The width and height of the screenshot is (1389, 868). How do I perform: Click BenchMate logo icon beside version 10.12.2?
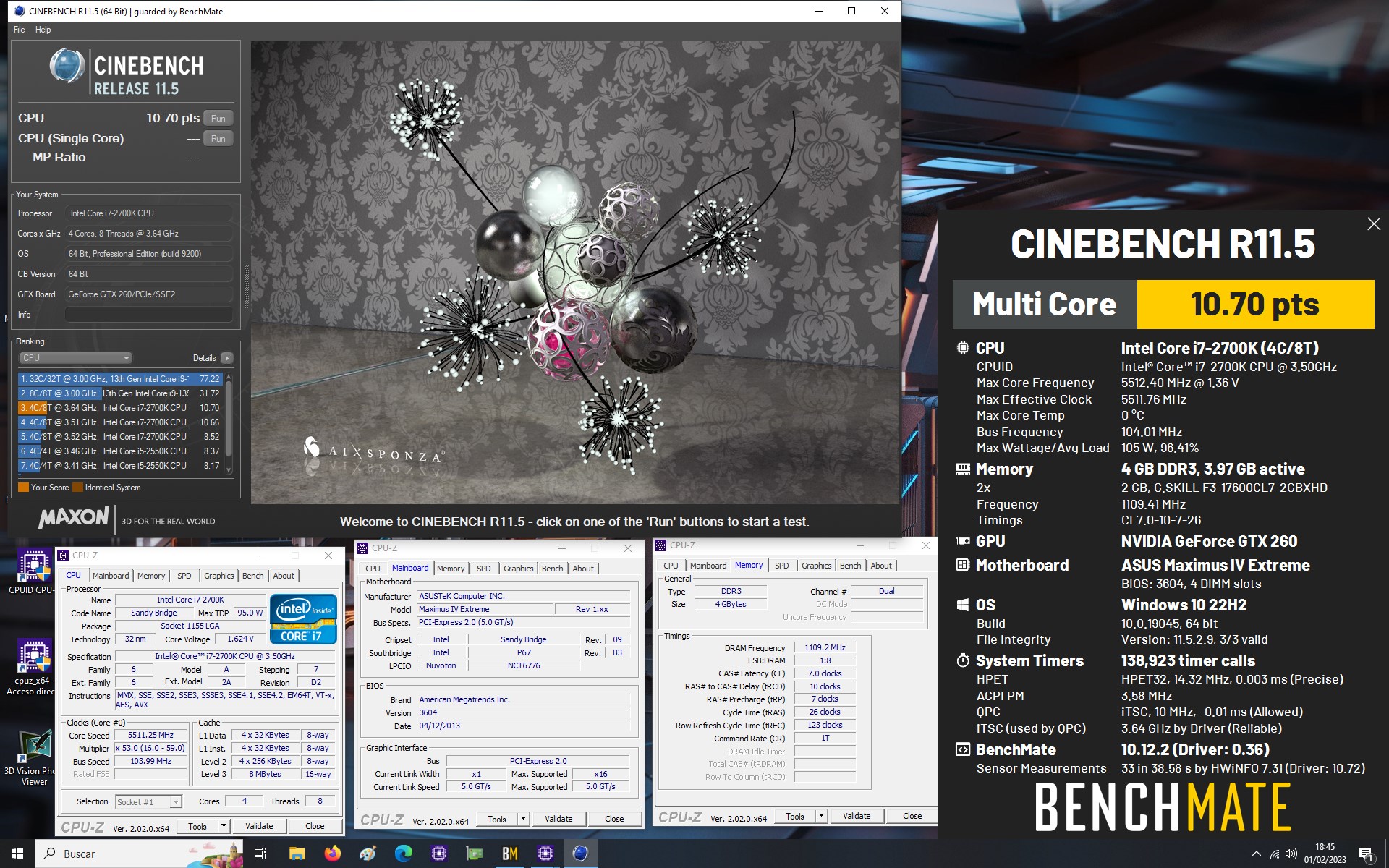[963, 749]
